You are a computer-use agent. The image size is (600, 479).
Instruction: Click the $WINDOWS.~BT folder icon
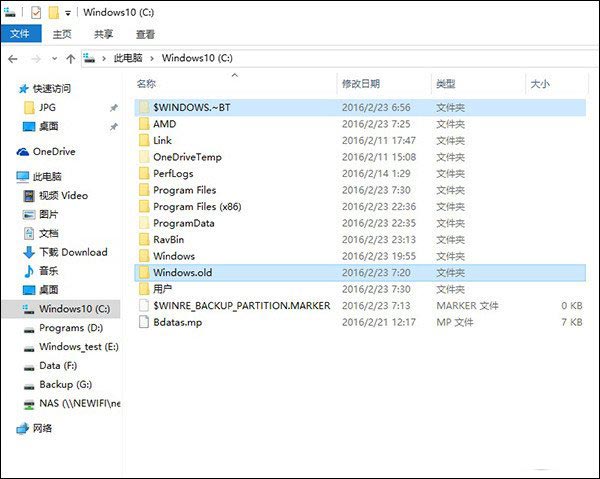144,108
